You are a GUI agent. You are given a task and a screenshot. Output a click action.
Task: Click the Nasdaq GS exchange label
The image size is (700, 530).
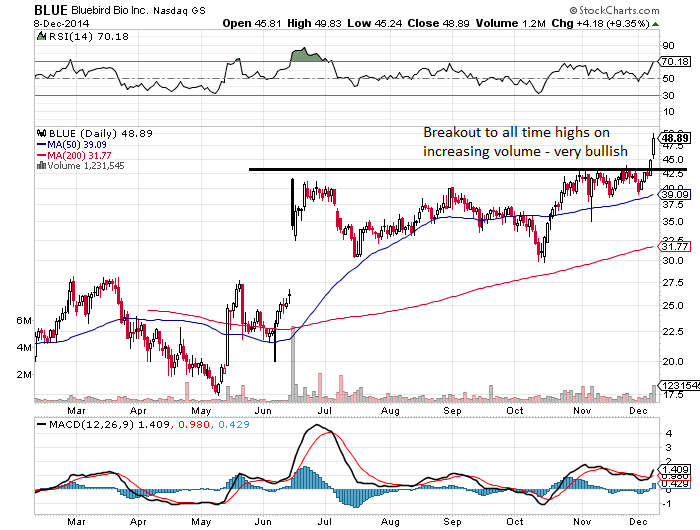tap(179, 10)
